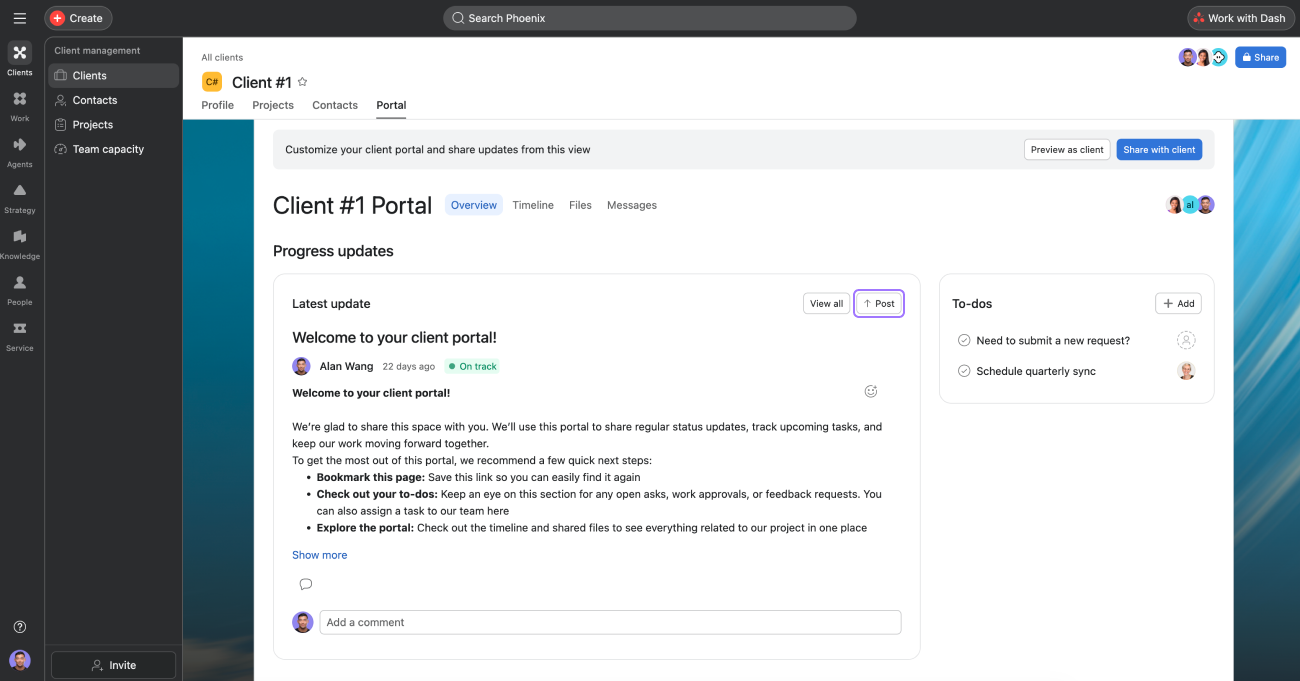
Task: Add emoji reaction to the update
Action: click(871, 391)
